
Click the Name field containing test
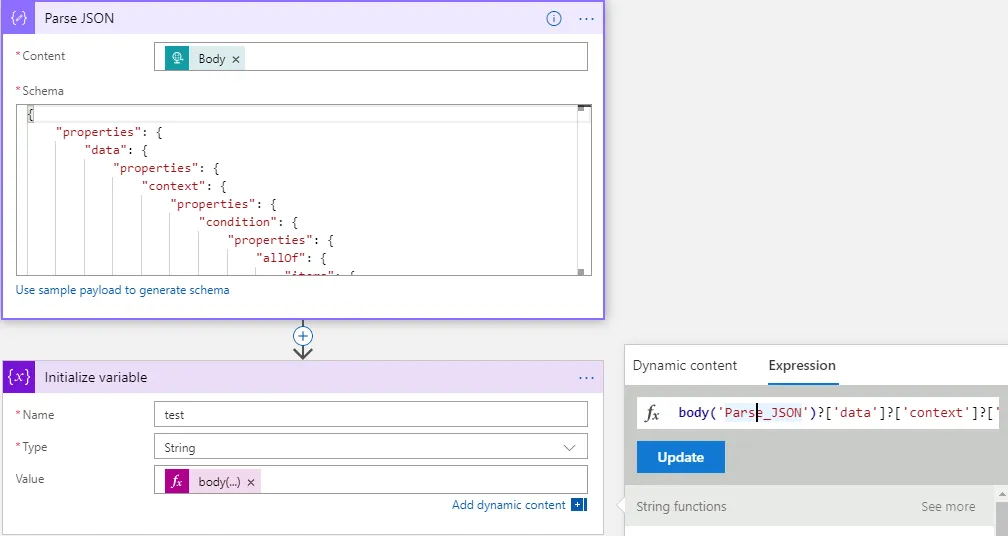(371, 414)
